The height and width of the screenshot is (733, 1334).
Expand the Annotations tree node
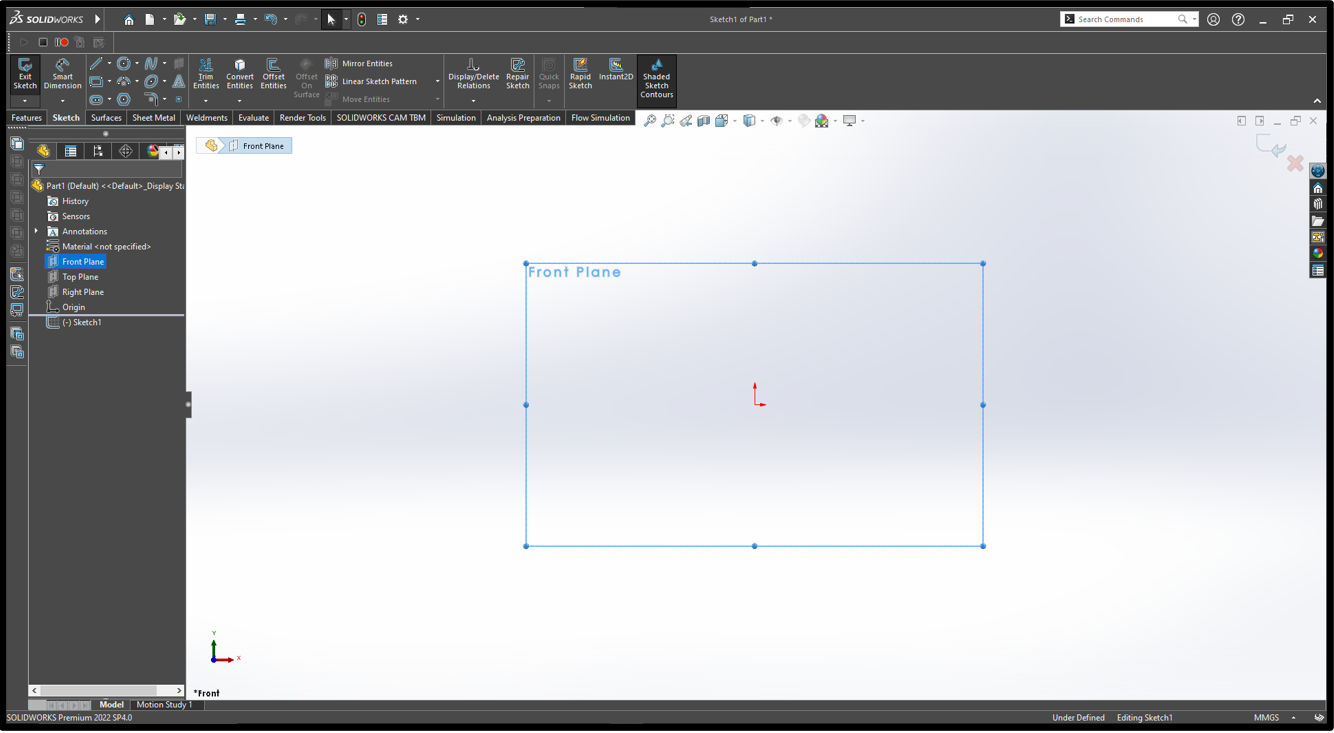click(x=37, y=231)
